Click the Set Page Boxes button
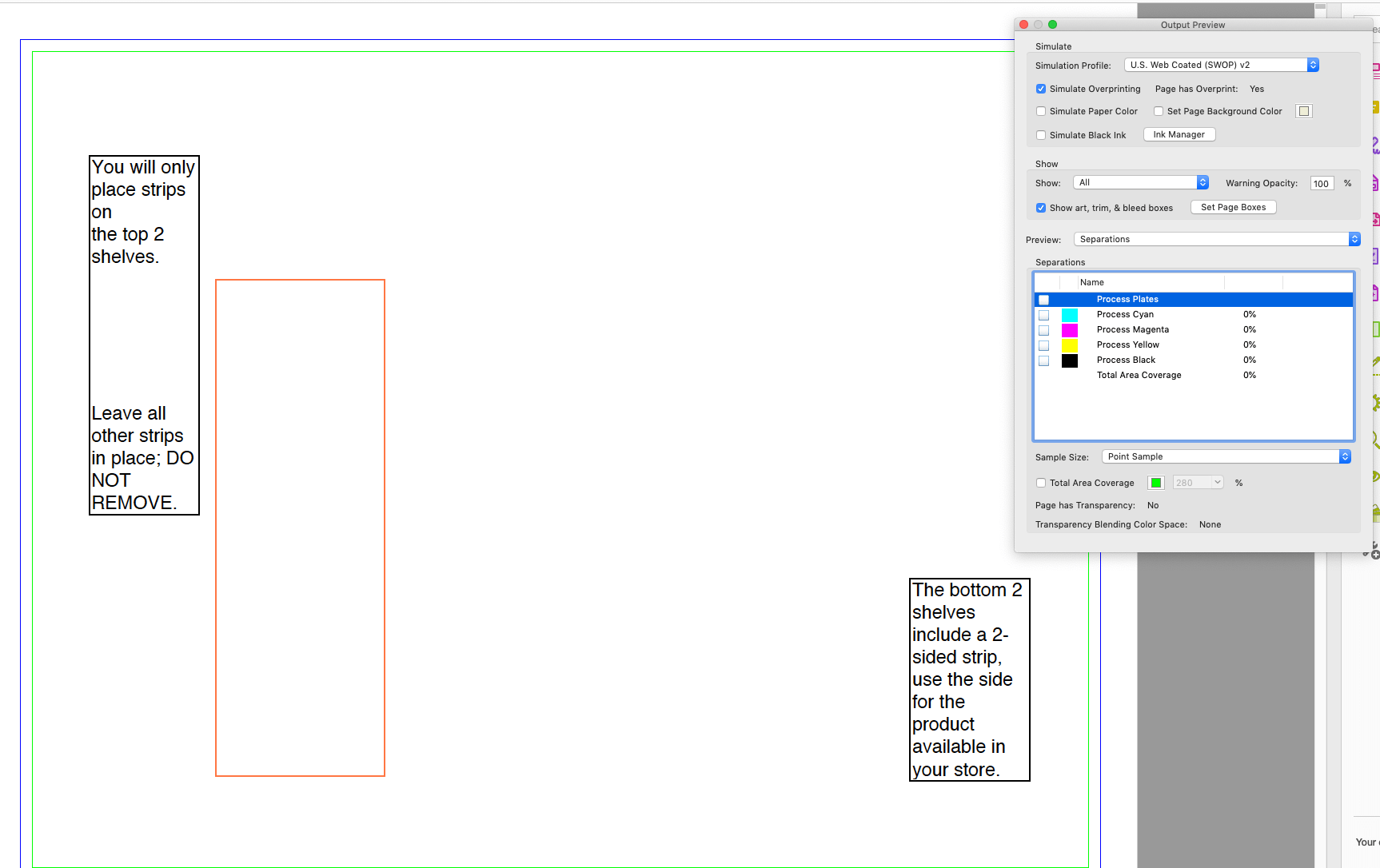Screen dimensions: 1380x868 tap(1233, 207)
